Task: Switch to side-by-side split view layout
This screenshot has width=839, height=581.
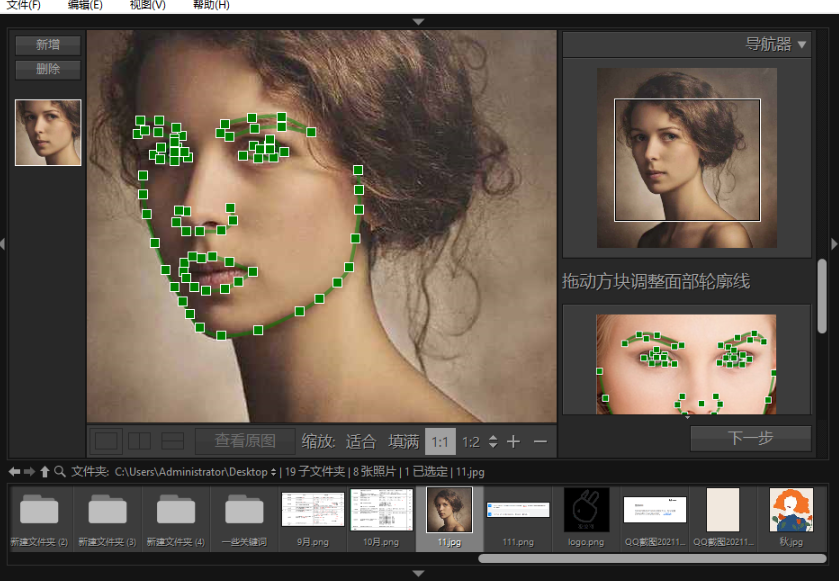Action: [x=139, y=441]
